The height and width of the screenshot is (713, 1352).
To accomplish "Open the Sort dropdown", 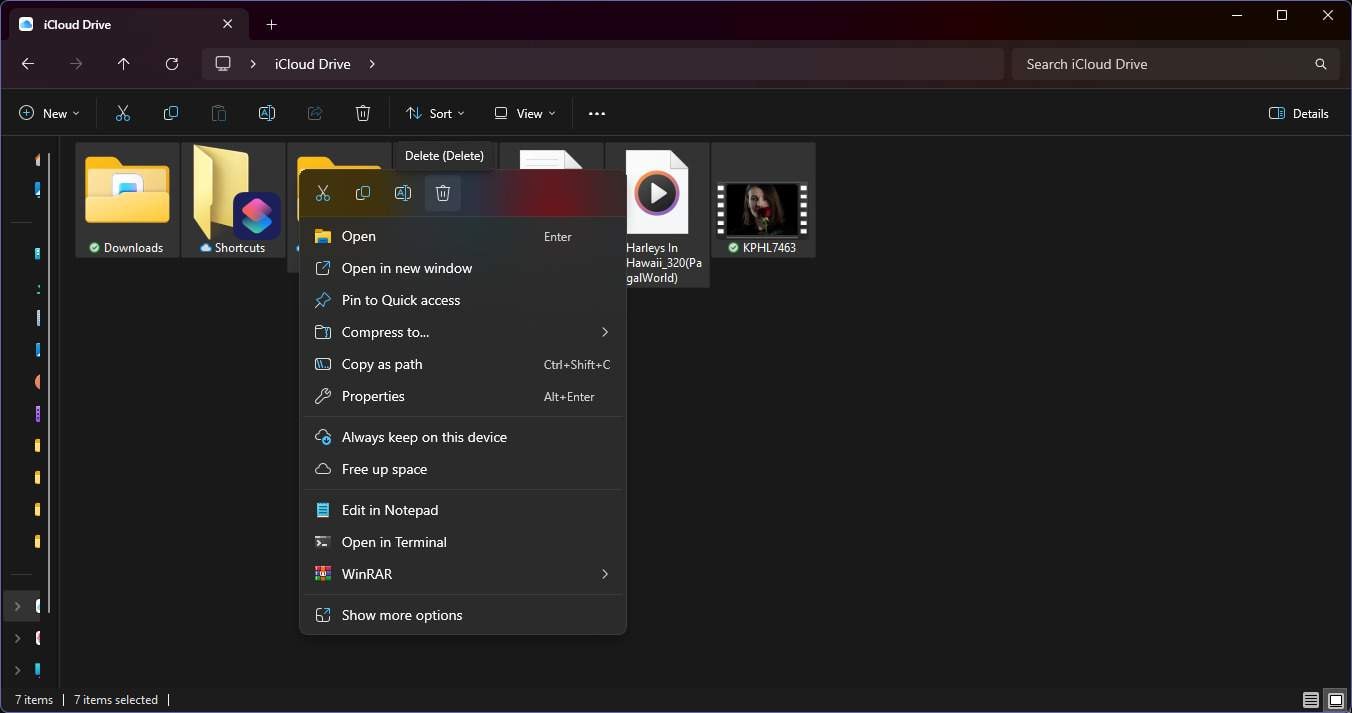I will [x=435, y=114].
